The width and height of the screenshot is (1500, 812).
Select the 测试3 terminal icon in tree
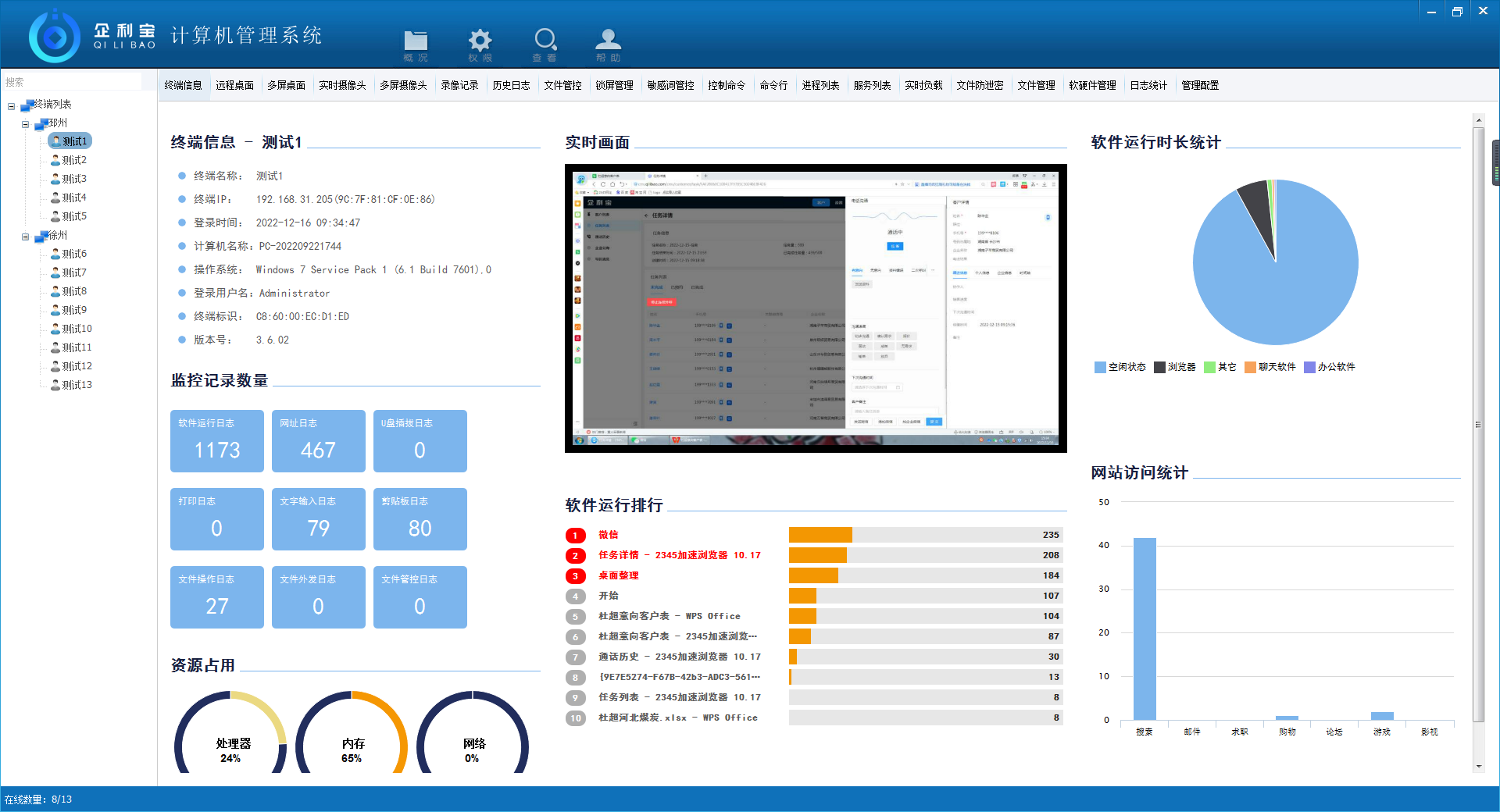click(x=55, y=179)
